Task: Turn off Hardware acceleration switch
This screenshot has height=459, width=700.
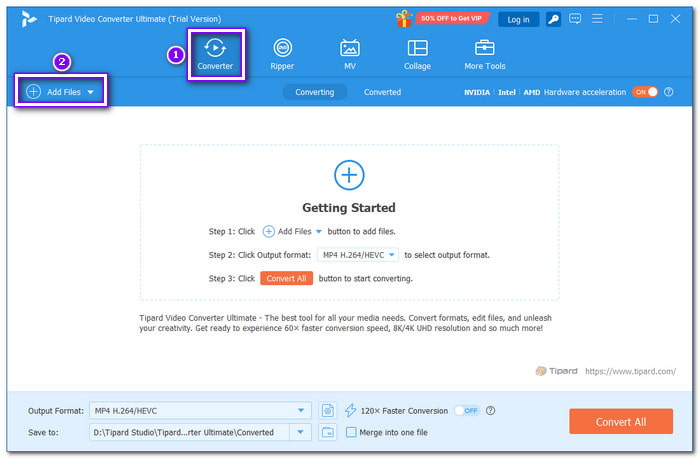Action: pyautogui.click(x=645, y=92)
